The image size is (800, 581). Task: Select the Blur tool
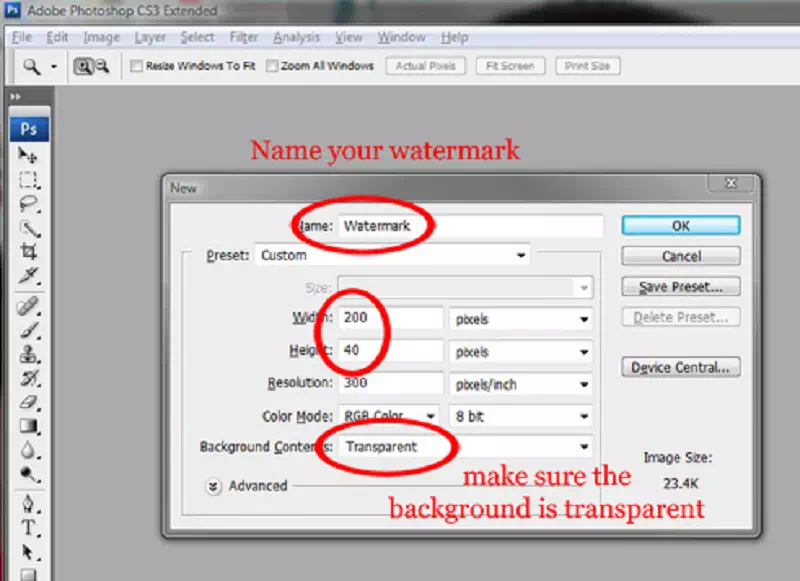(29, 450)
